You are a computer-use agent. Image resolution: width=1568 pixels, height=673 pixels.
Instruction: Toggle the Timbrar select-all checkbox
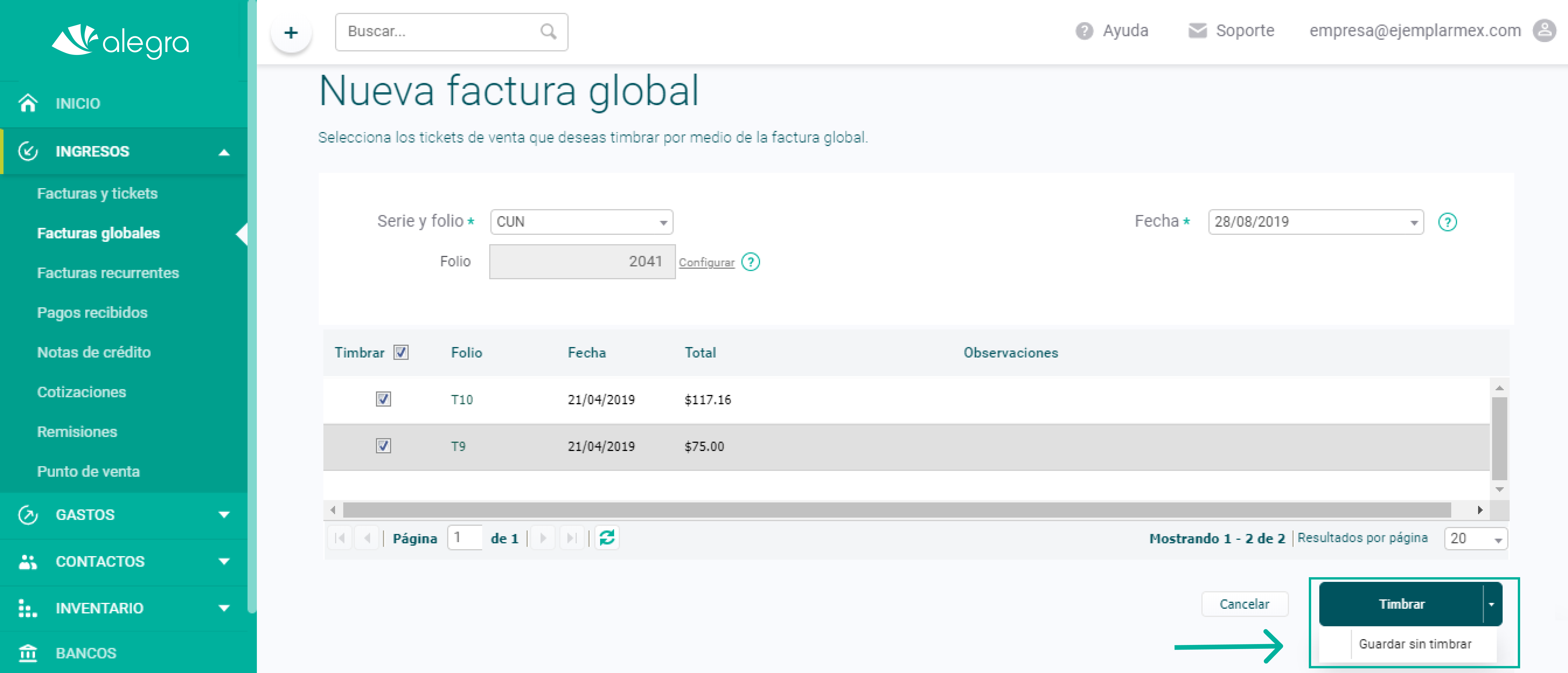tap(401, 353)
